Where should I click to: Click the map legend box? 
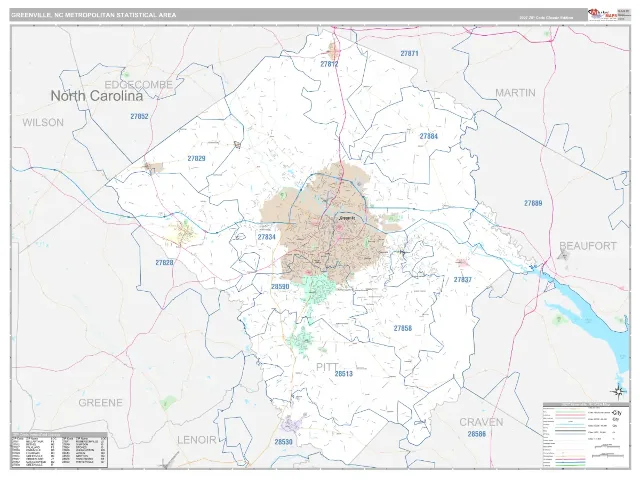tap(586, 435)
